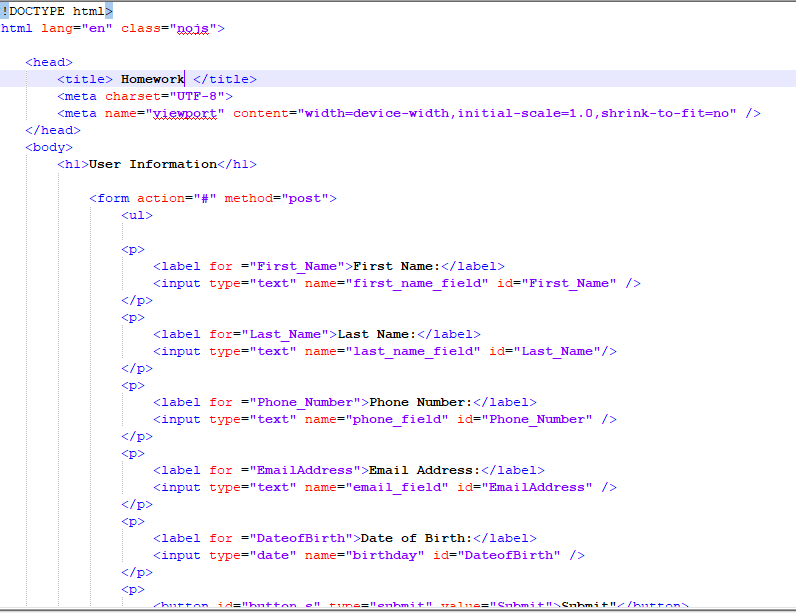Click the opening <head> tag
This screenshot has height=613, width=796.
coord(49,62)
